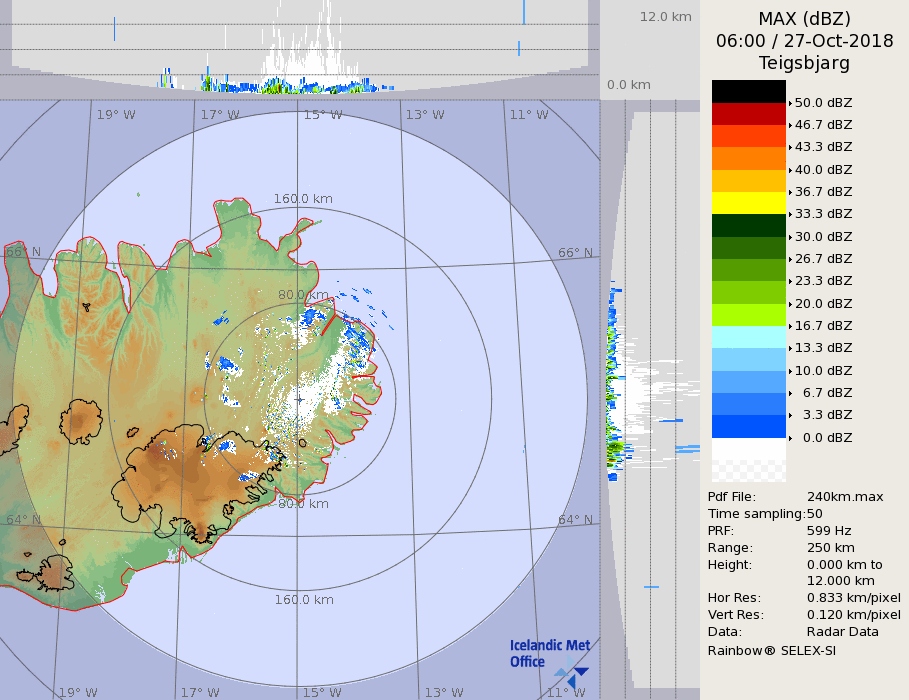Pick the light cyan 13.3 dBZ swatch
The image size is (909, 700).
pos(748,337)
